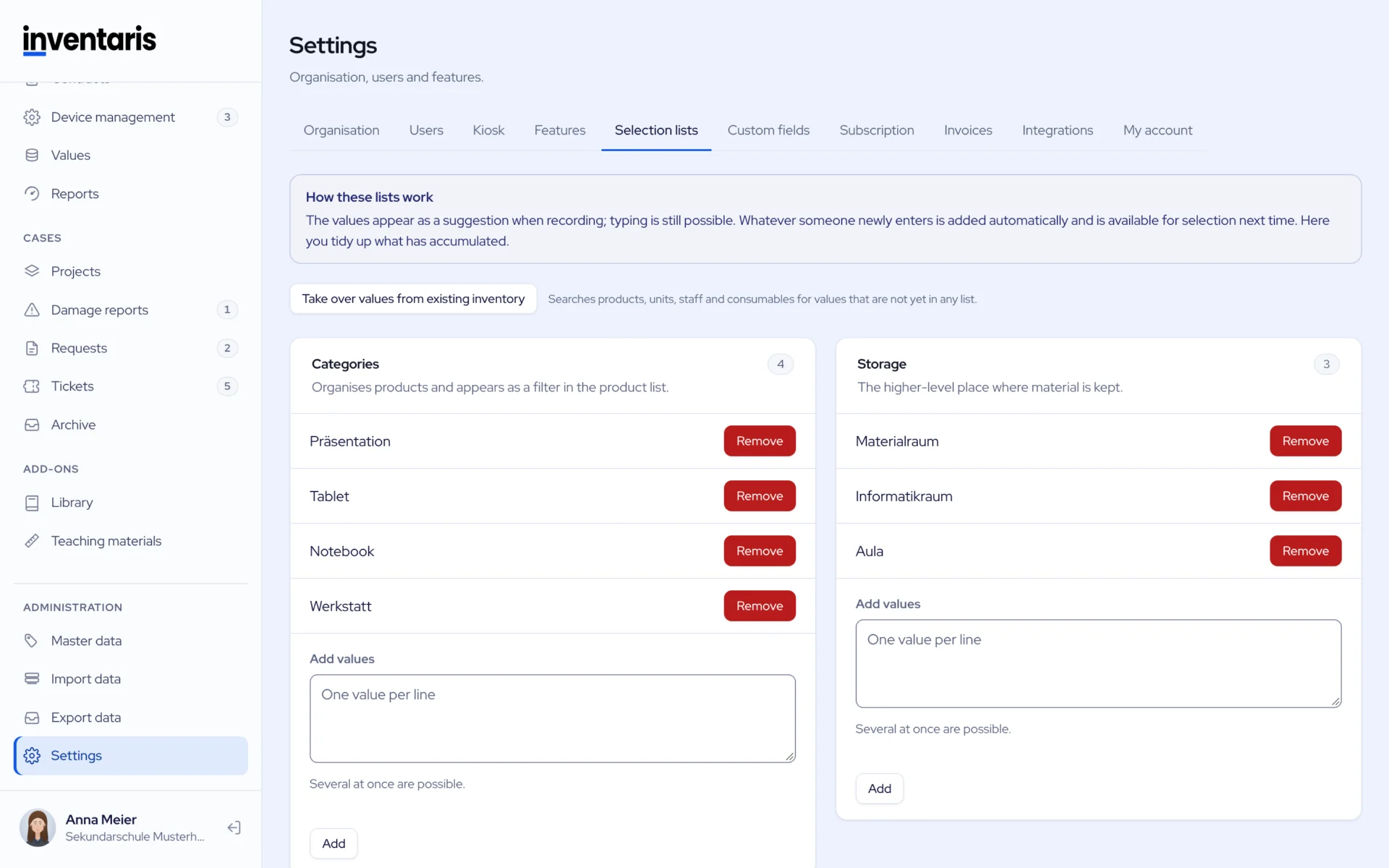The height and width of the screenshot is (868, 1389).
Task: Open Device management in the sidebar
Action: coord(131,117)
